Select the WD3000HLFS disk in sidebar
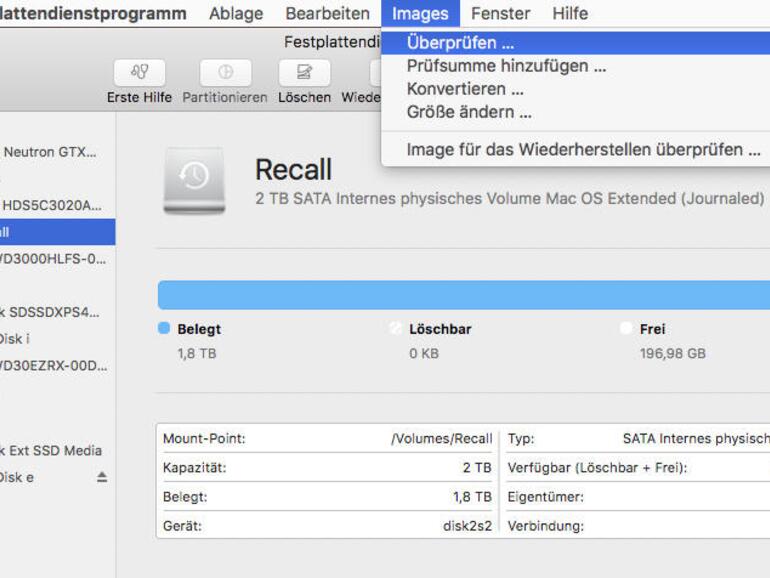 (57, 259)
